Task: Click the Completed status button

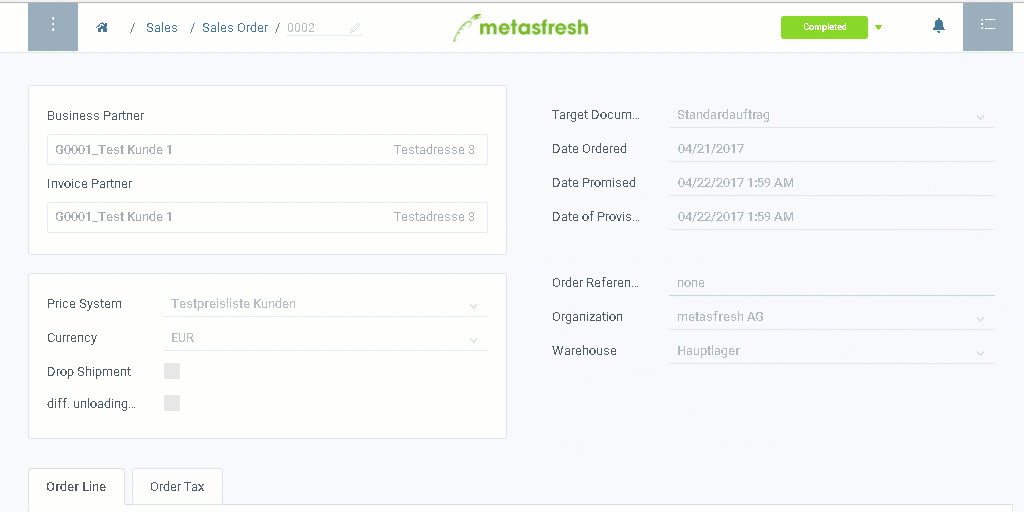Action: 824,27
